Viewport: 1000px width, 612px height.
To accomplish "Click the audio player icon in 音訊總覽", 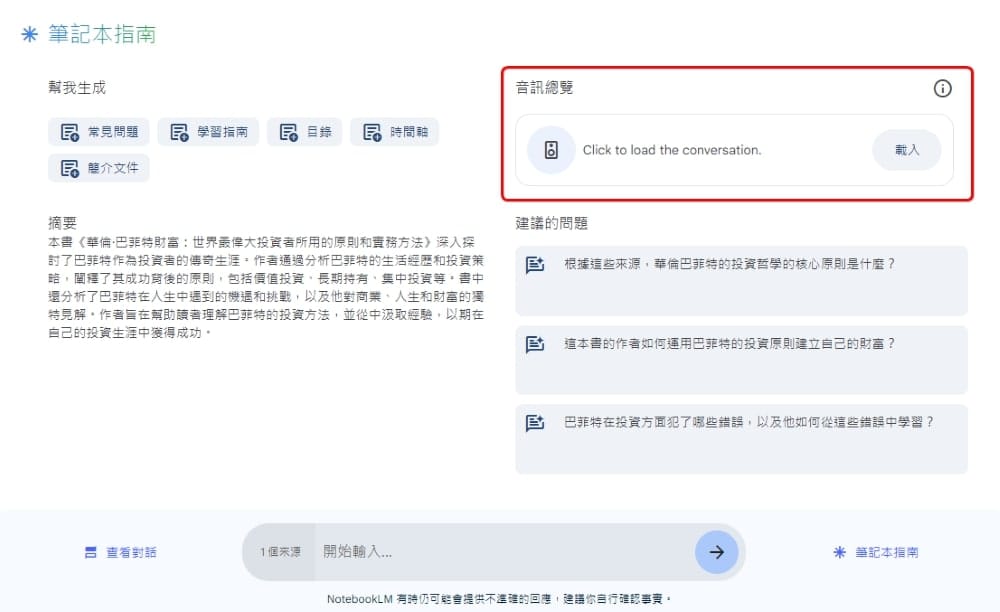I will (551, 150).
